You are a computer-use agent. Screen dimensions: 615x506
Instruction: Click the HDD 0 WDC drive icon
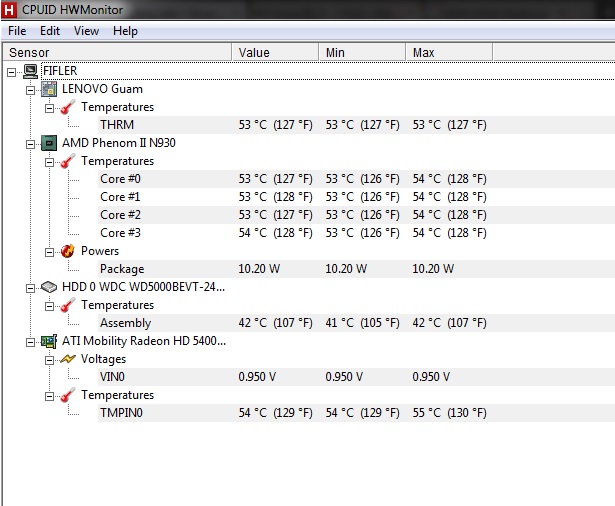click(x=49, y=287)
